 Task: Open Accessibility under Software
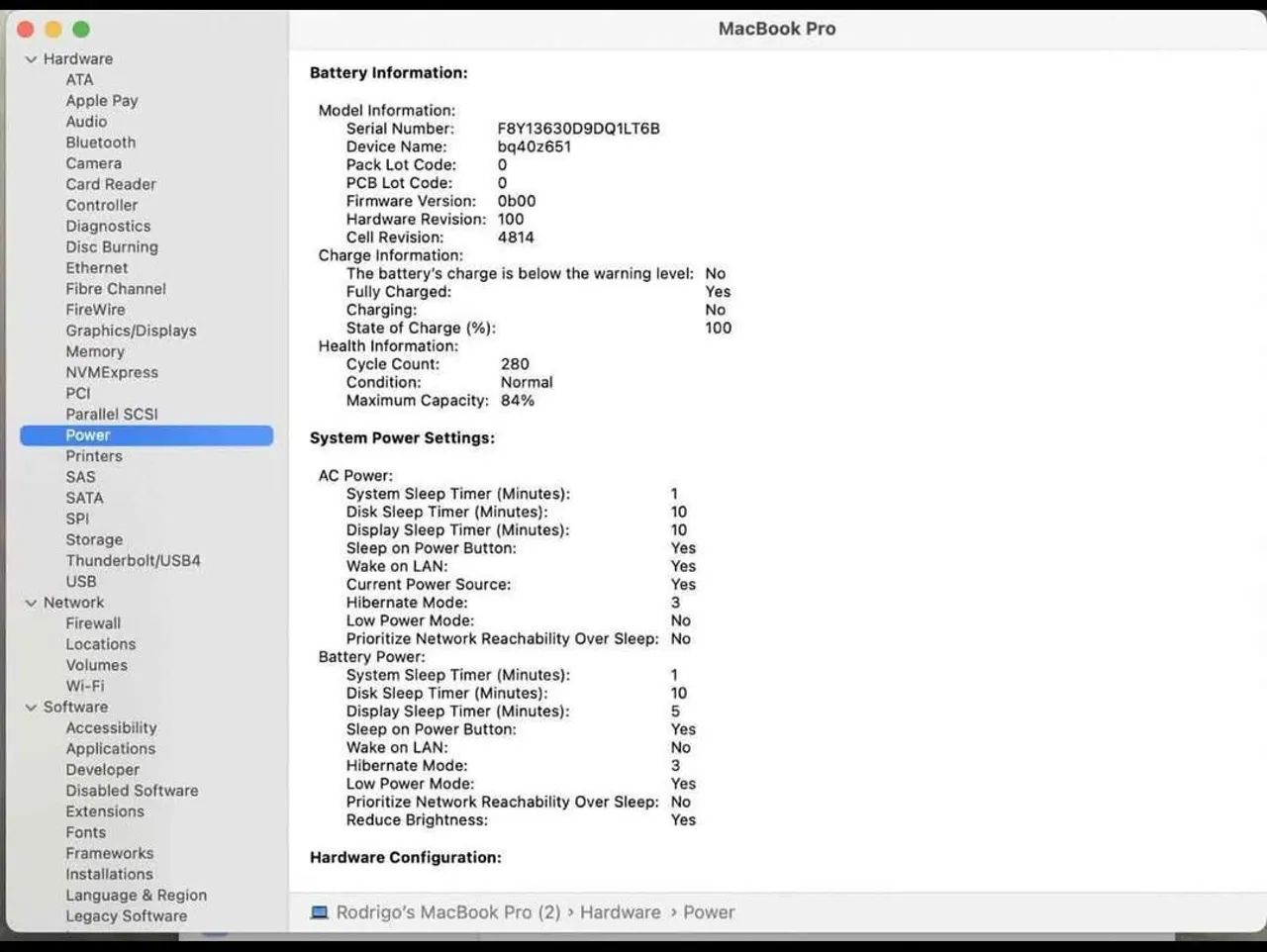(111, 727)
